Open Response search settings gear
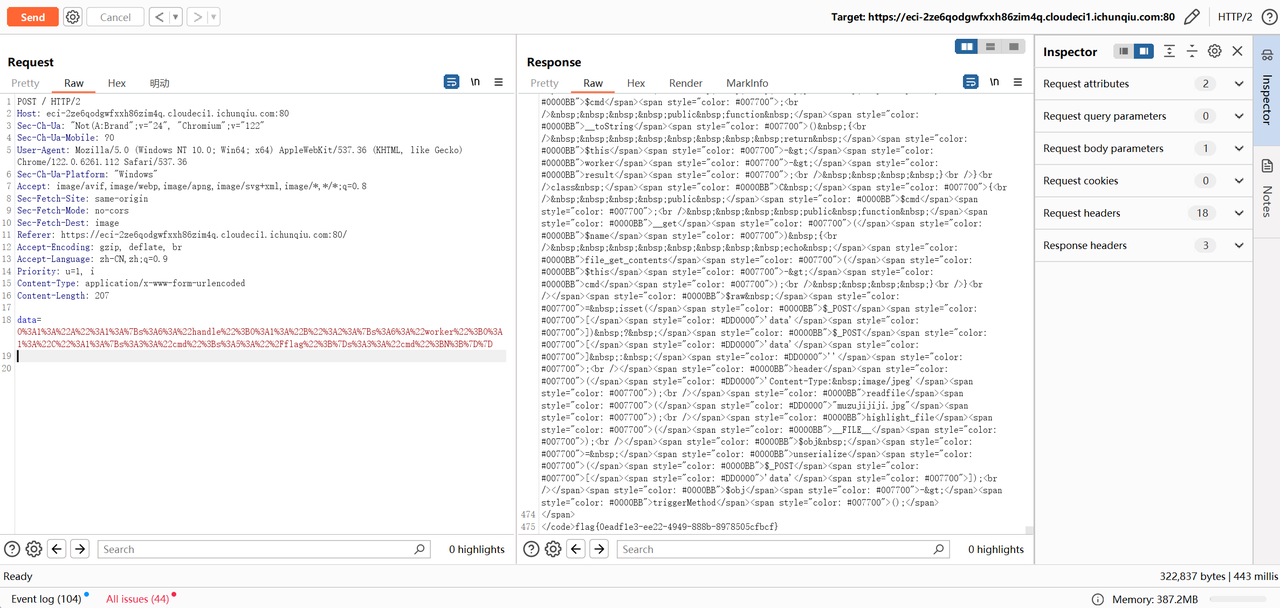Image resolution: width=1280 pixels, height=608 pixels. [553, 549]
